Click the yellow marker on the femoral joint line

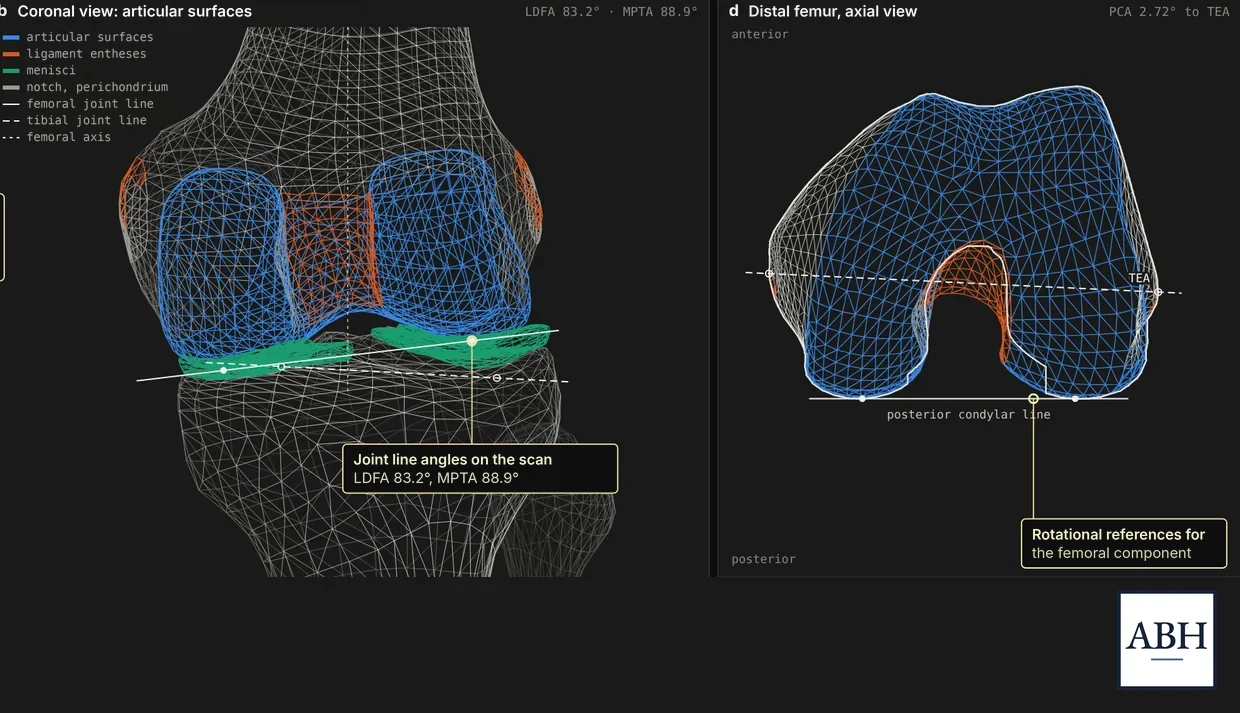click(472, 341)
